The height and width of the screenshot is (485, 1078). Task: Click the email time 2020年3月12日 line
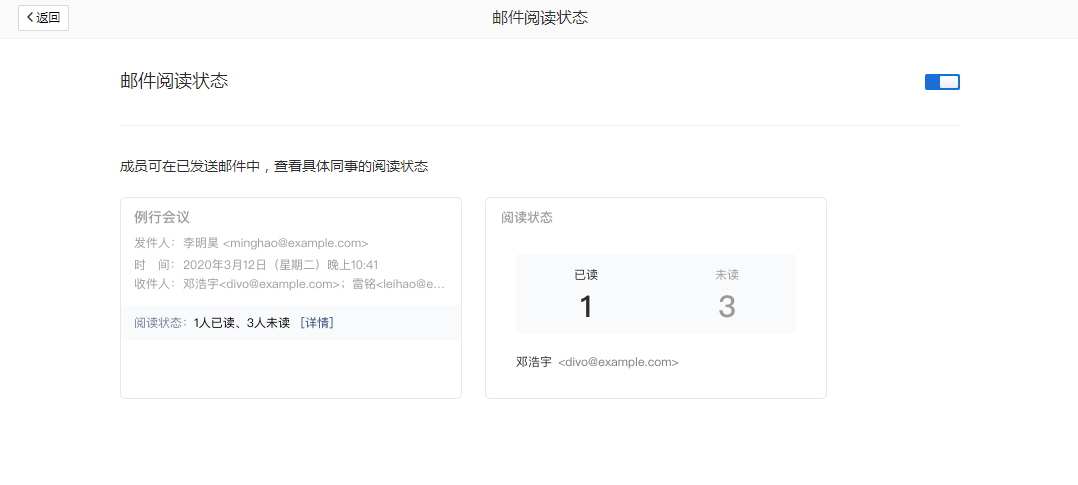280,265
